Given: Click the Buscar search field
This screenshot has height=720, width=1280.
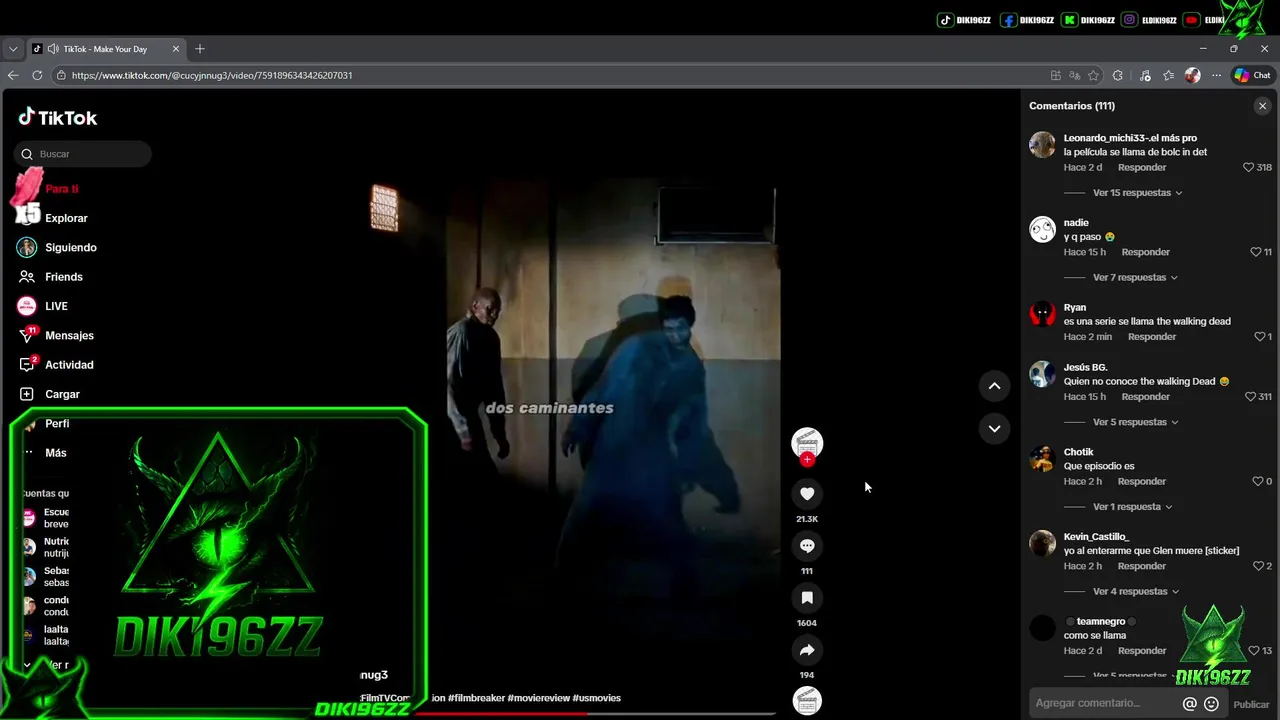Looking at the screenshot, I should [83, 154].
